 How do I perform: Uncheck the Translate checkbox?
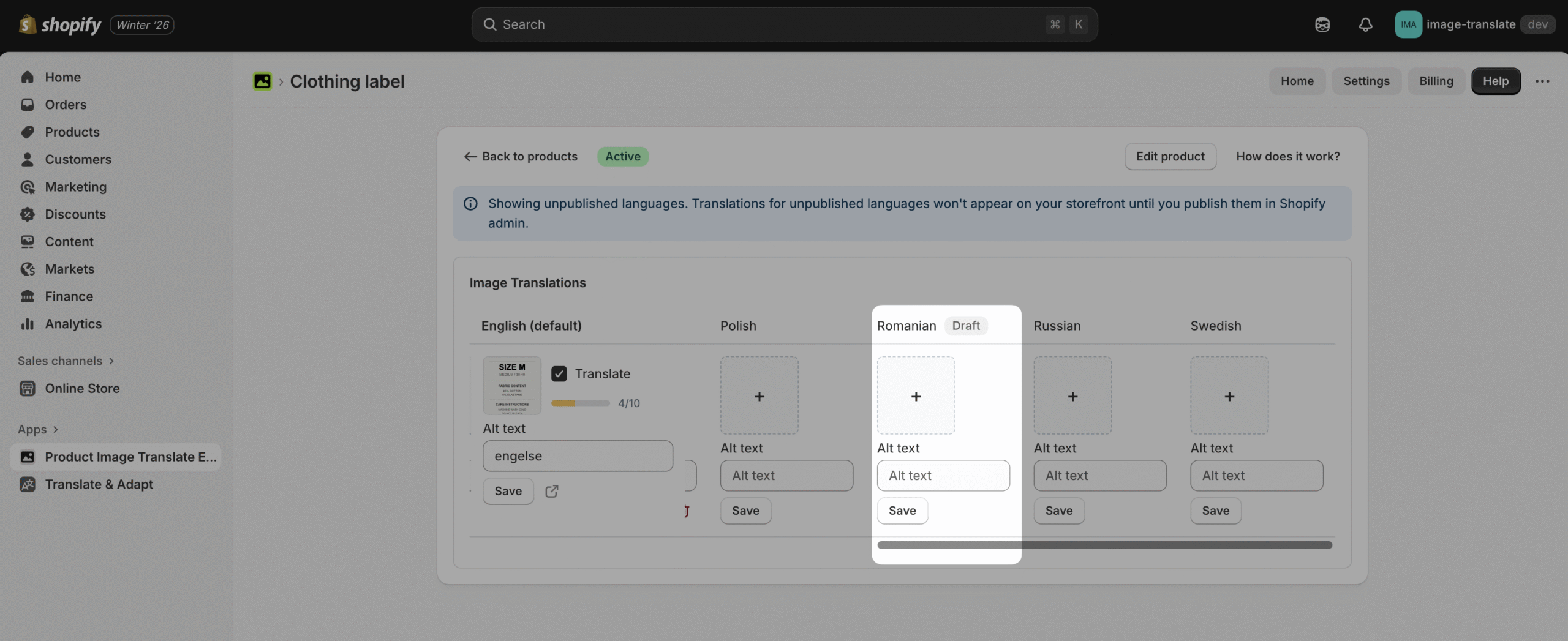(559, 373)
